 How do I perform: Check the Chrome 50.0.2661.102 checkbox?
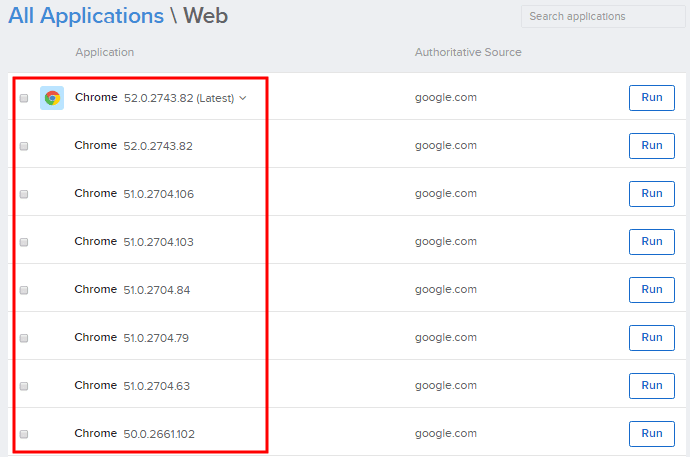click(24, 434)
